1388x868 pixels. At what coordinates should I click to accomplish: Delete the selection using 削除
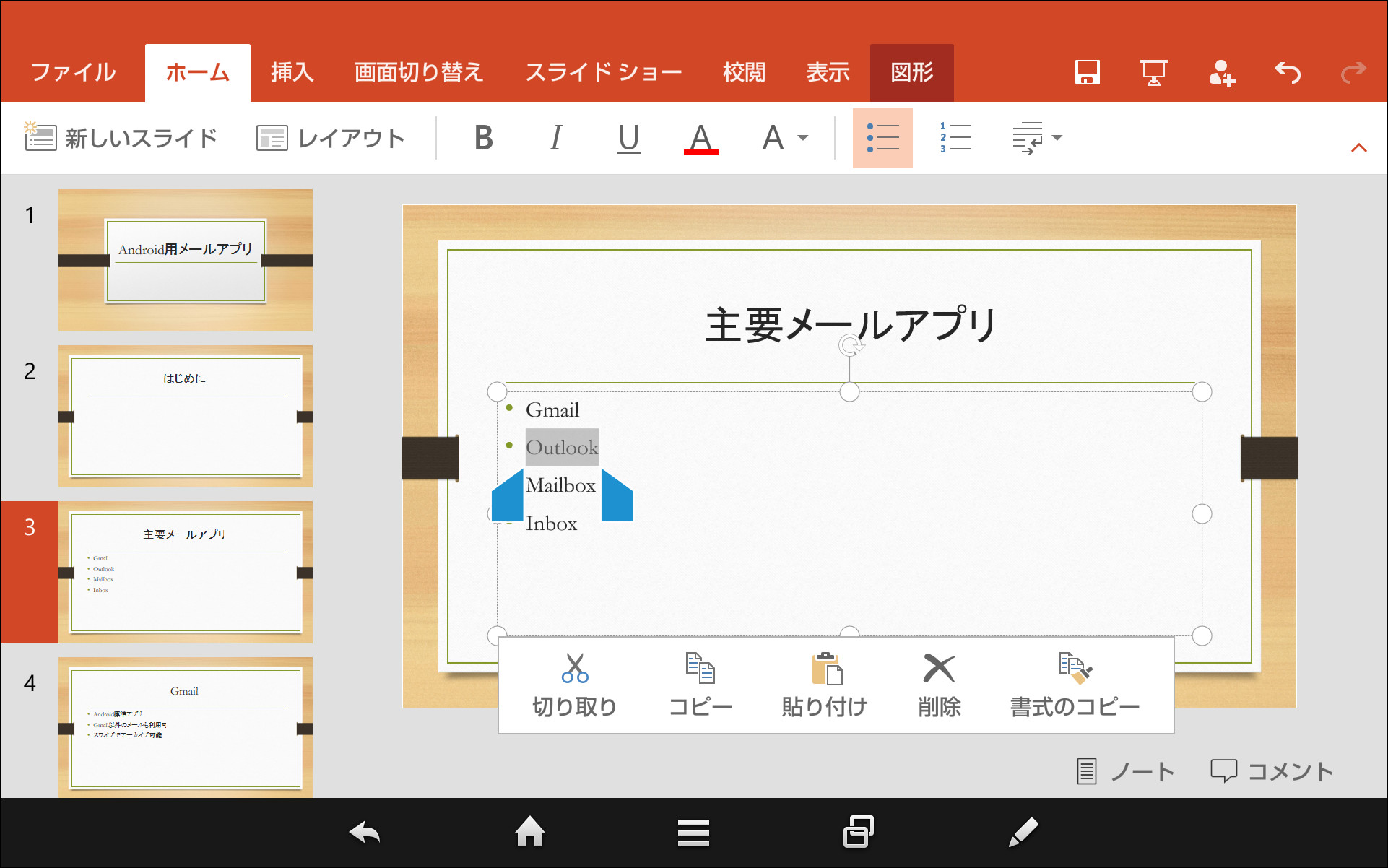(938, 685)
